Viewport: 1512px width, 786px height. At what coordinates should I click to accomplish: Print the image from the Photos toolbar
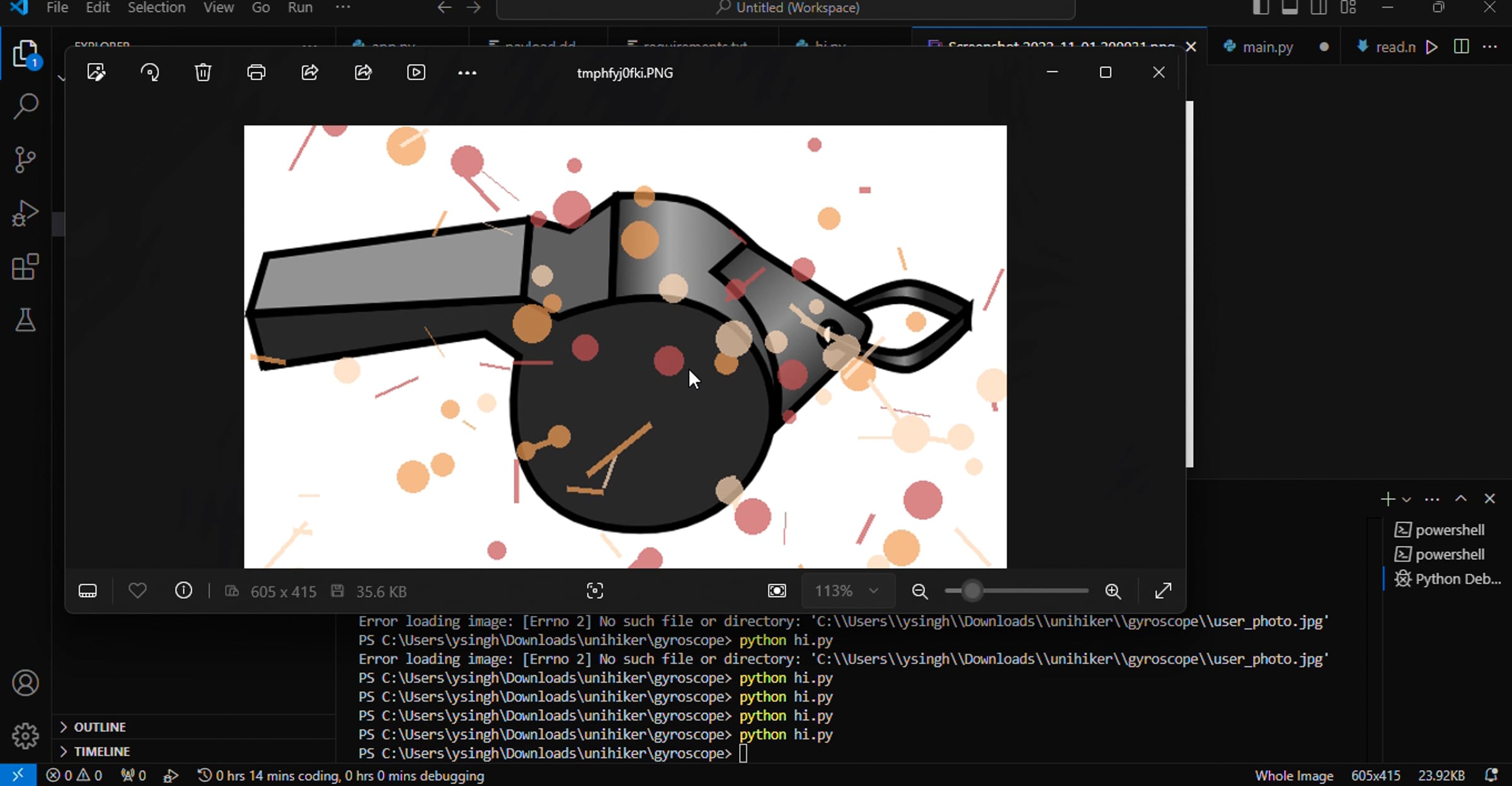point(256,72)
